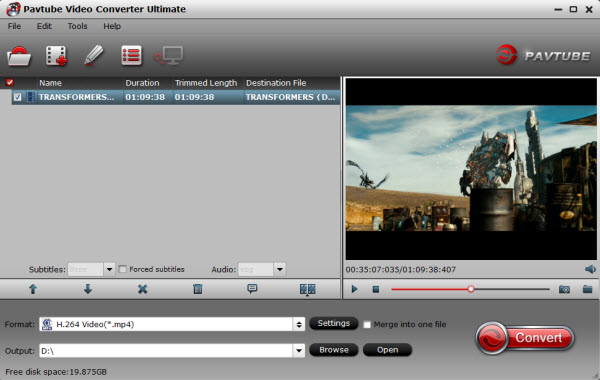
Task: Open the Edit pencil tool
Action: [94, 55]
